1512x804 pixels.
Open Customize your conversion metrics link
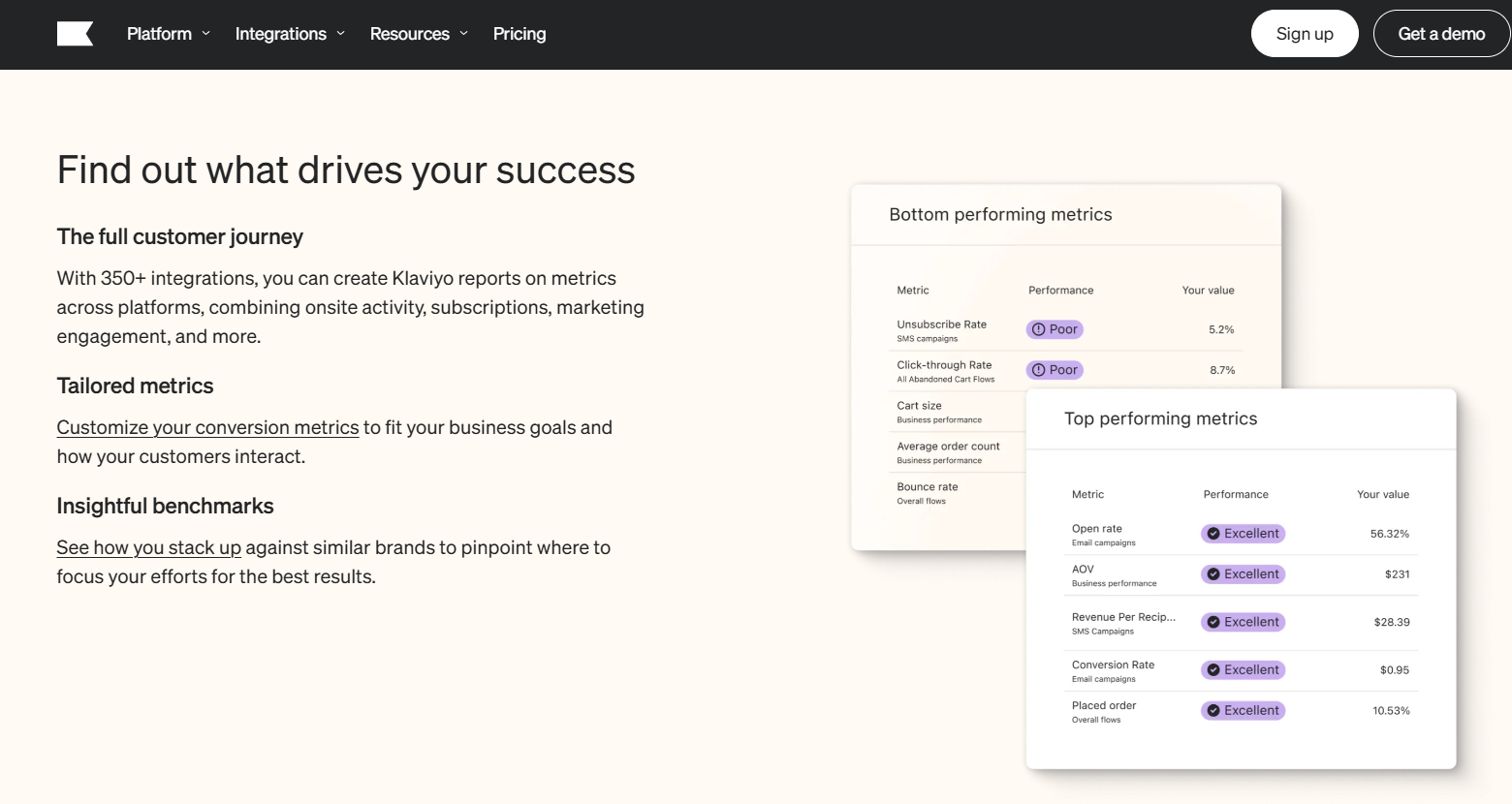pyautogui.click(x=207, y=427)
